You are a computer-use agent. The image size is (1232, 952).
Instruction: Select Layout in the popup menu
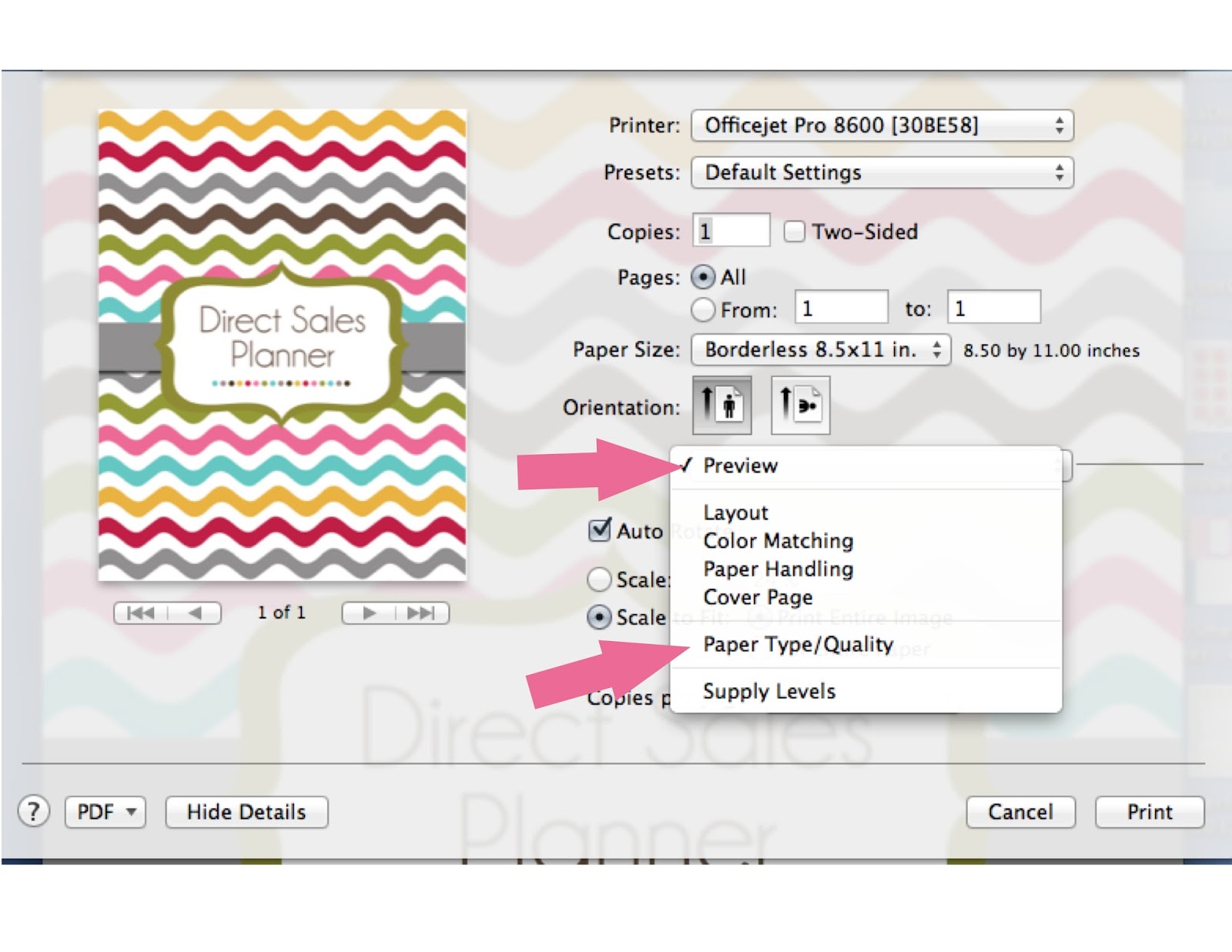[x=735, y=513]
